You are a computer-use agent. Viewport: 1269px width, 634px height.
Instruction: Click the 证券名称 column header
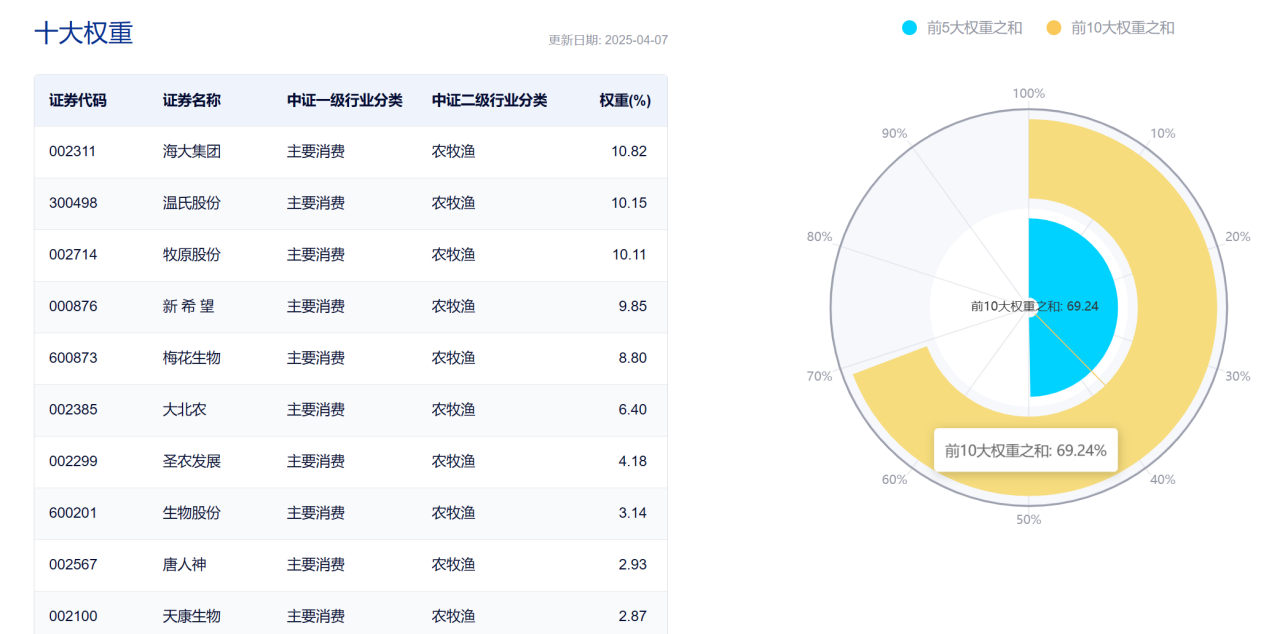pos(192,100)
